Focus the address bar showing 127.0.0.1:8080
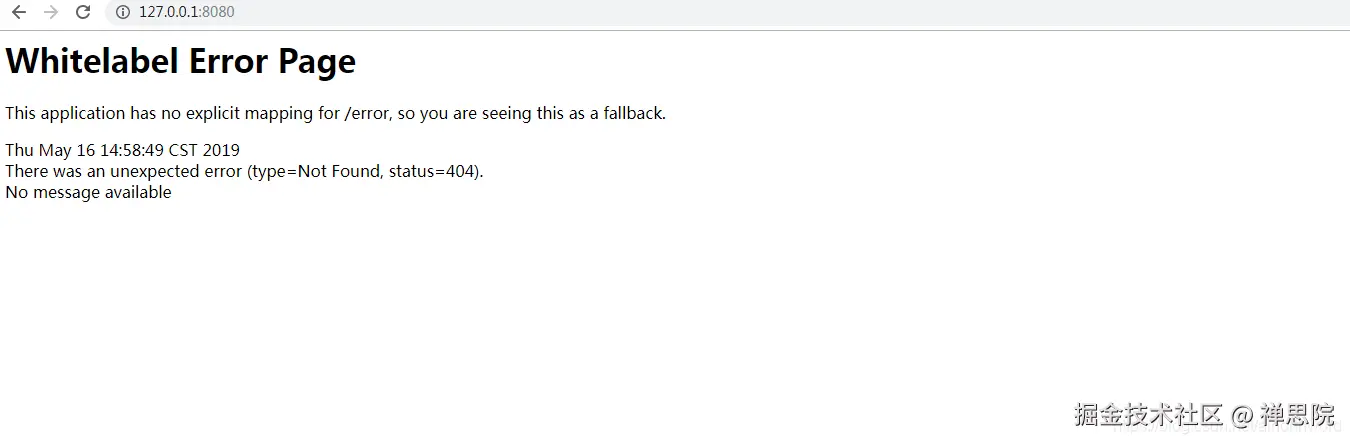1350x444 pixels. (600, 12)
